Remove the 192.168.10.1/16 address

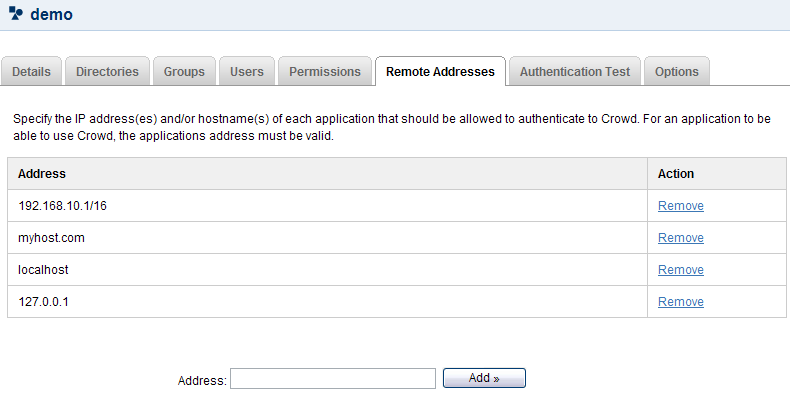point(681,206)
